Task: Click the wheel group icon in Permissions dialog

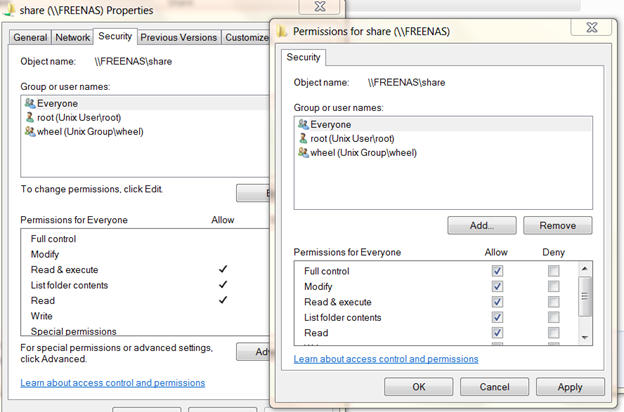Action: [303, 153]
